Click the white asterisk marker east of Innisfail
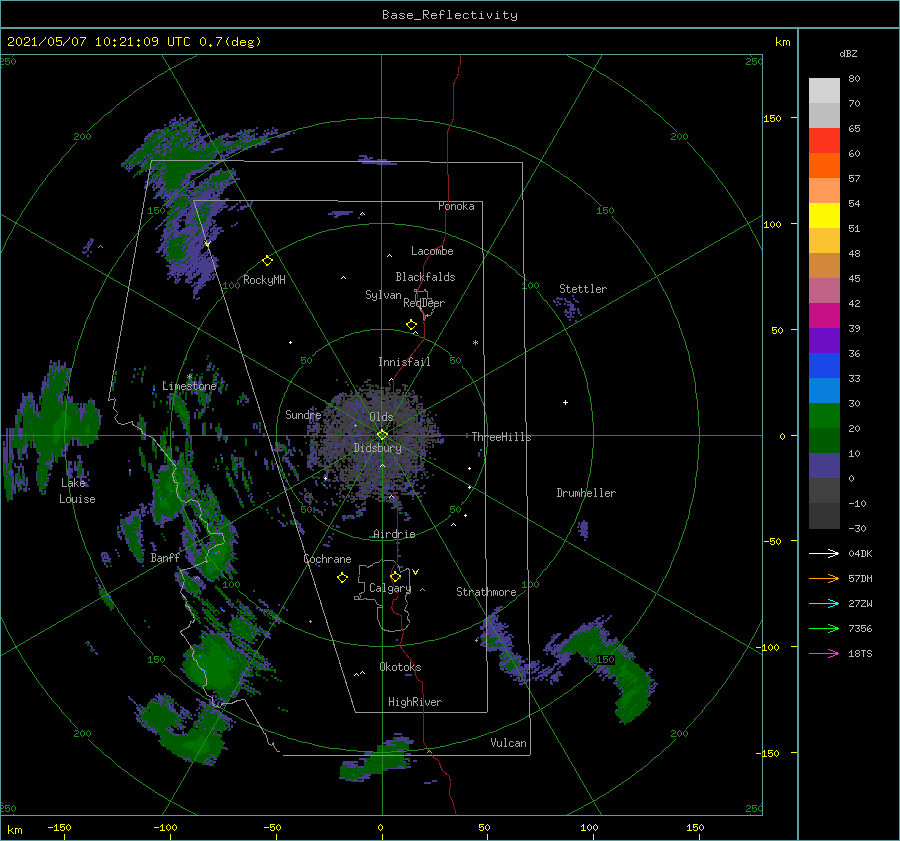Viewport: 900px width, 841px height. (x=475, y=343)
